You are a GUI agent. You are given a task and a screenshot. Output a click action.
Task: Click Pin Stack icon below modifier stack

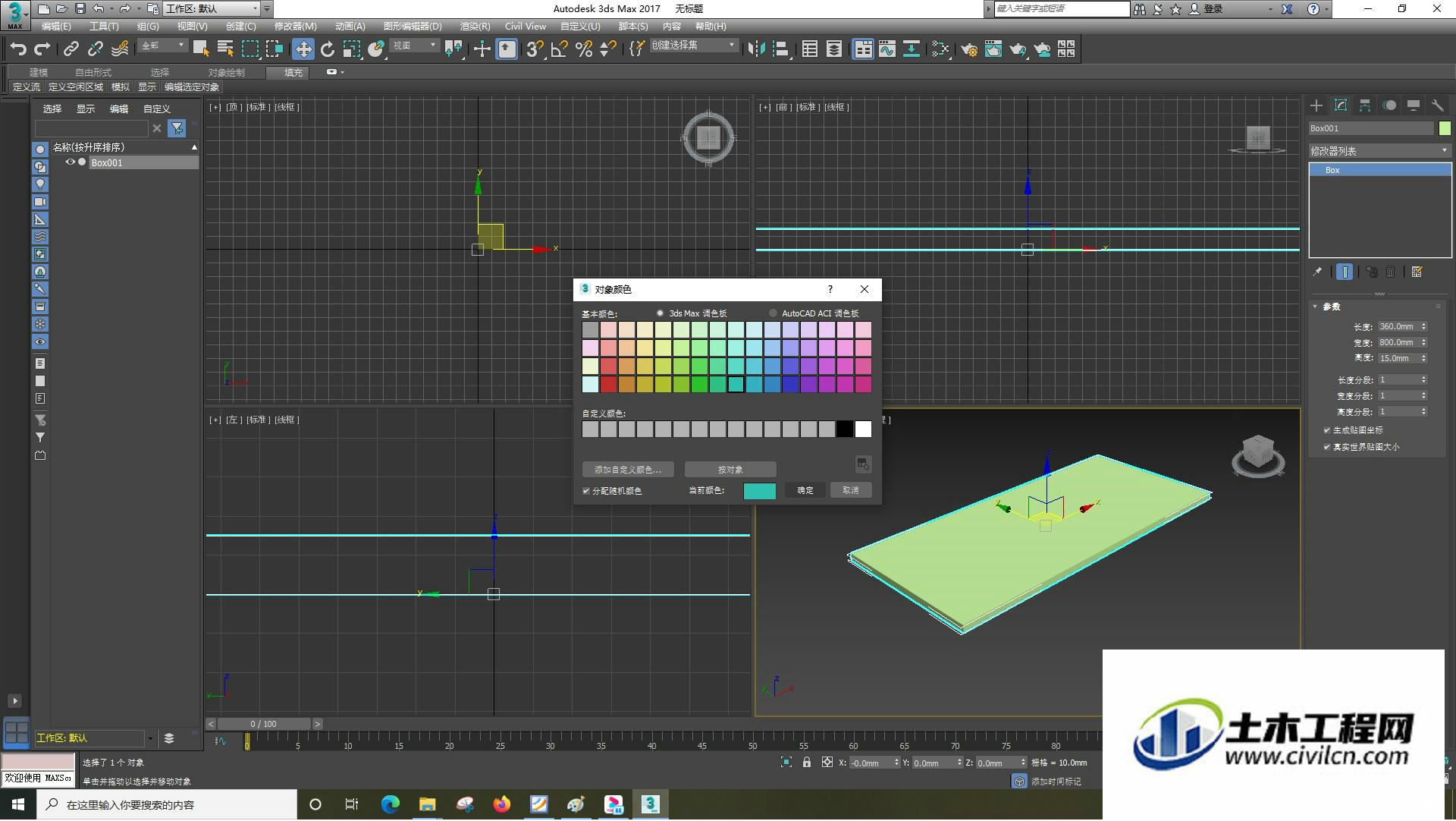1317,272
